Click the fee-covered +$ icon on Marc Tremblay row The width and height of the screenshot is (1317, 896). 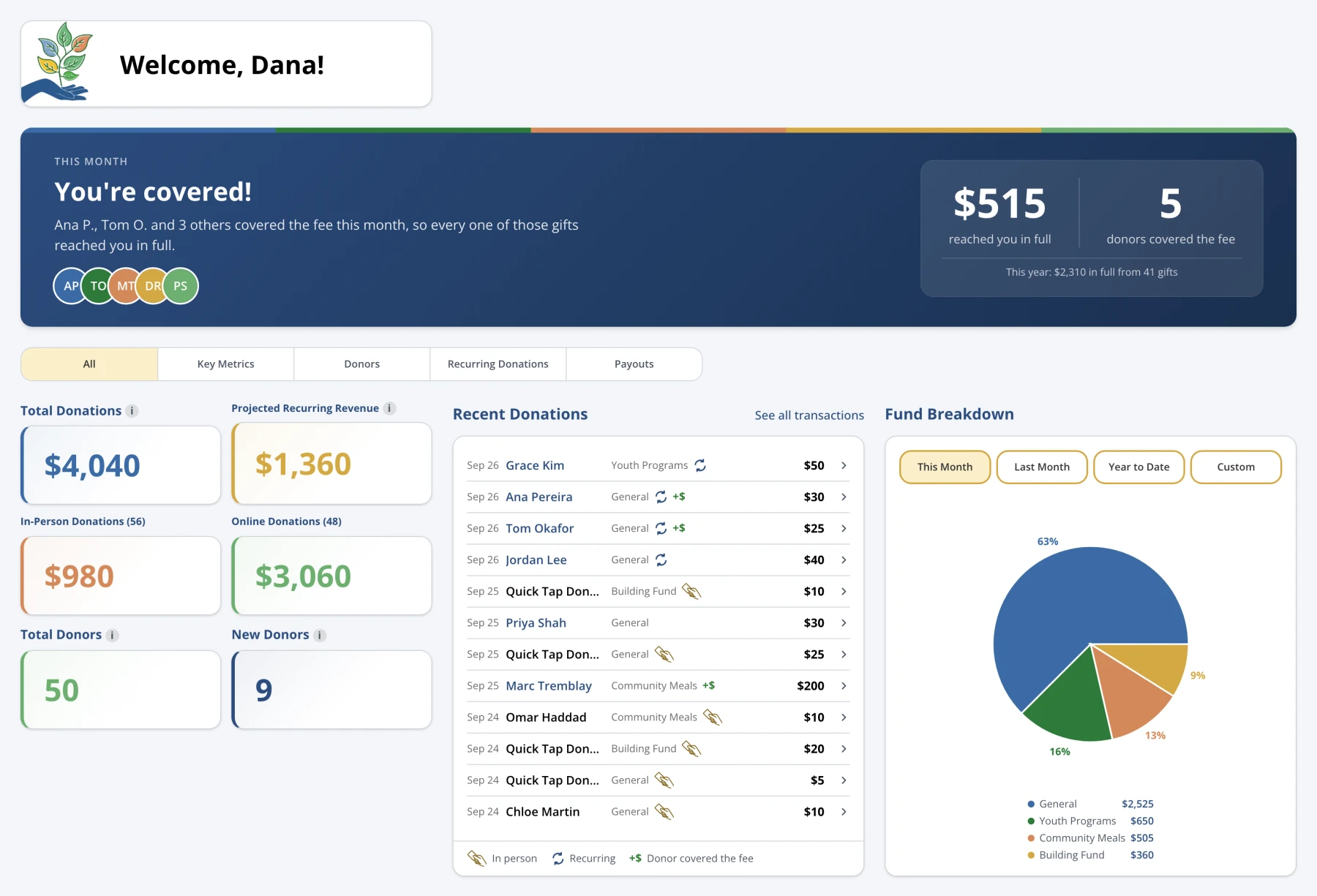(x=708, y=685)
